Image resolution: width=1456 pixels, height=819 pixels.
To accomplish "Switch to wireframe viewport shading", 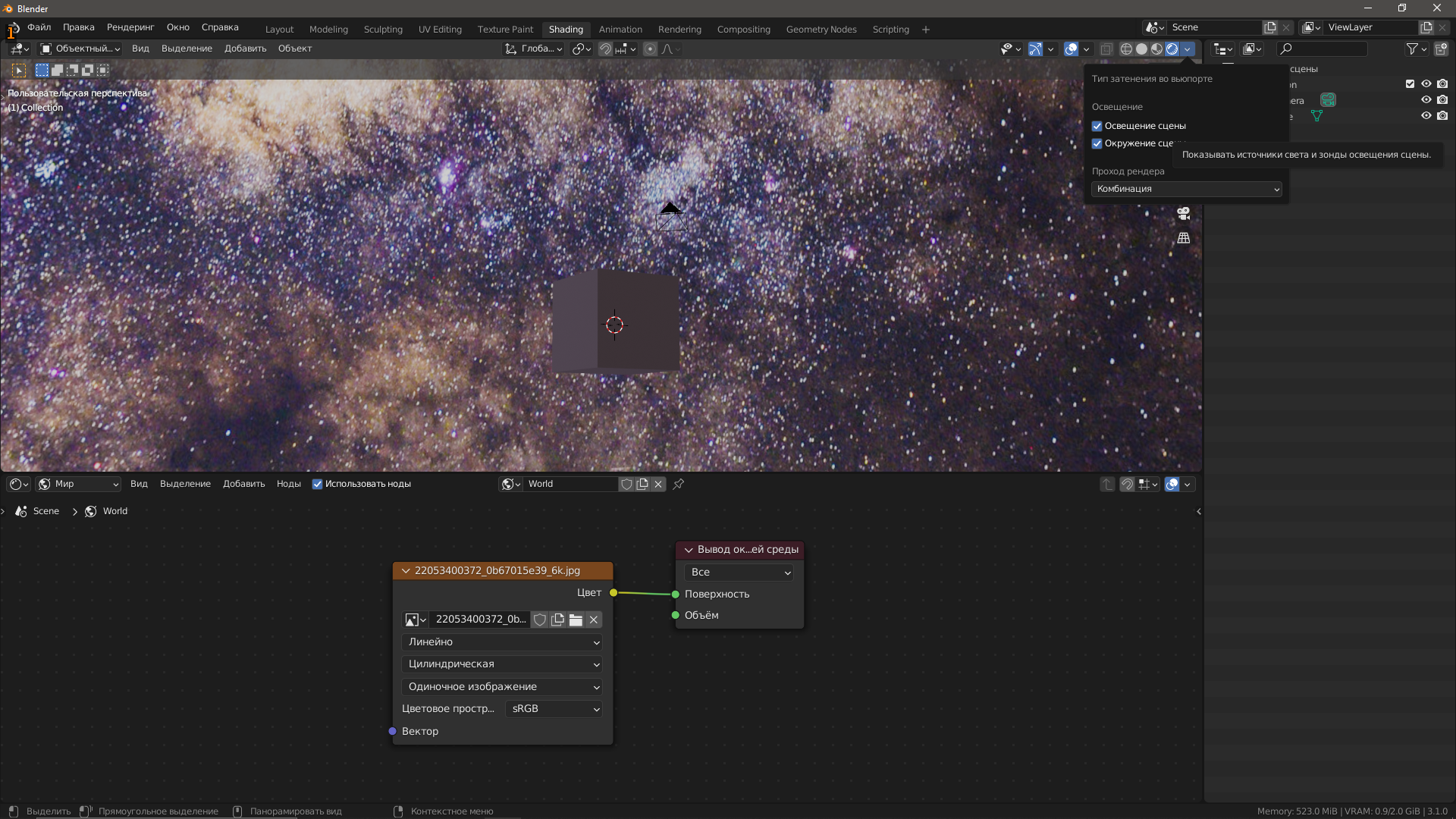I will click(x=1126, y=49).
